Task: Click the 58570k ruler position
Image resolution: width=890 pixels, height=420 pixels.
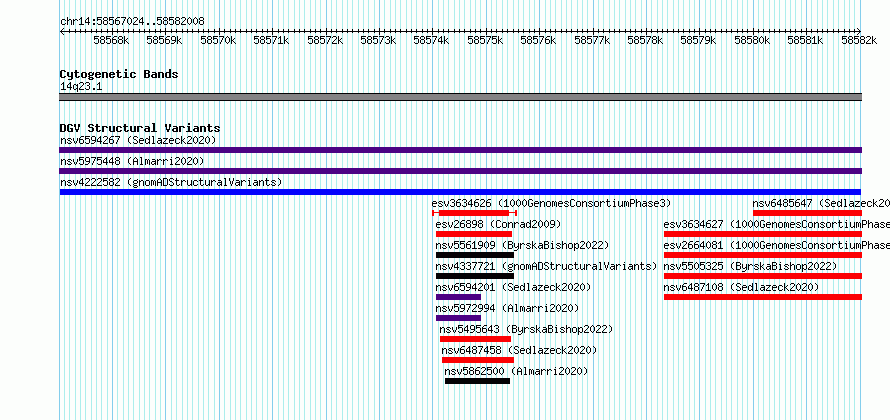Action: [218, 40]
